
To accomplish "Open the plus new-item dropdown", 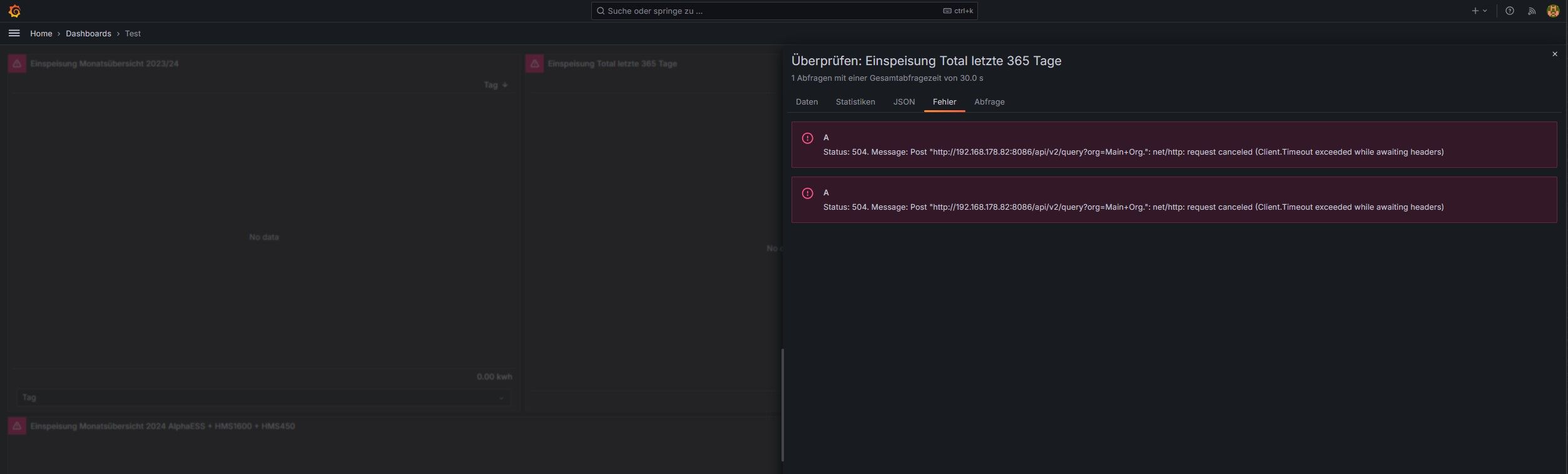I will 1479,11.
